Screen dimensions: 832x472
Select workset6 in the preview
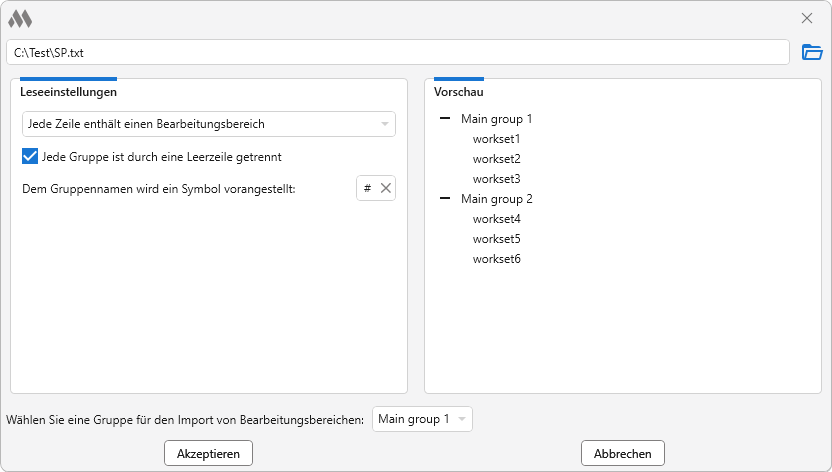click(x=496, y=259)
